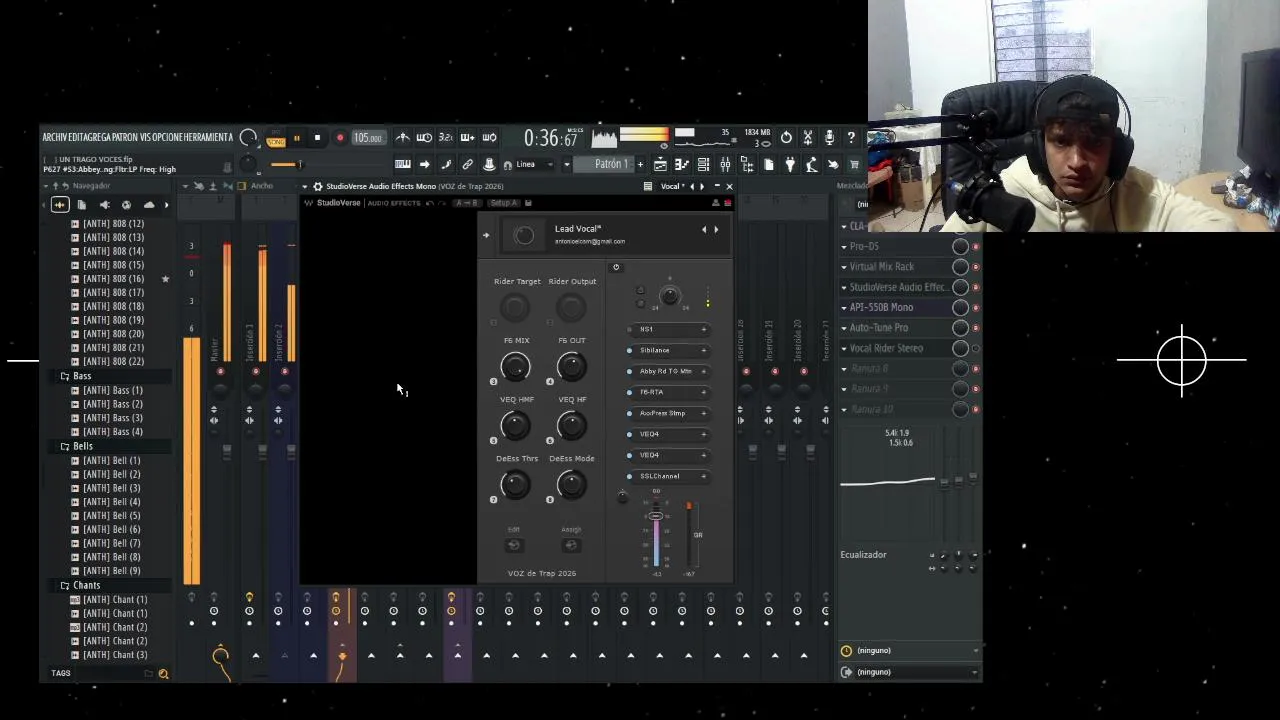The height and width of the screenshot is (720, 1280).
Task: Expand the SSLChannel plugin plus
Action: [x=703, y=476]
